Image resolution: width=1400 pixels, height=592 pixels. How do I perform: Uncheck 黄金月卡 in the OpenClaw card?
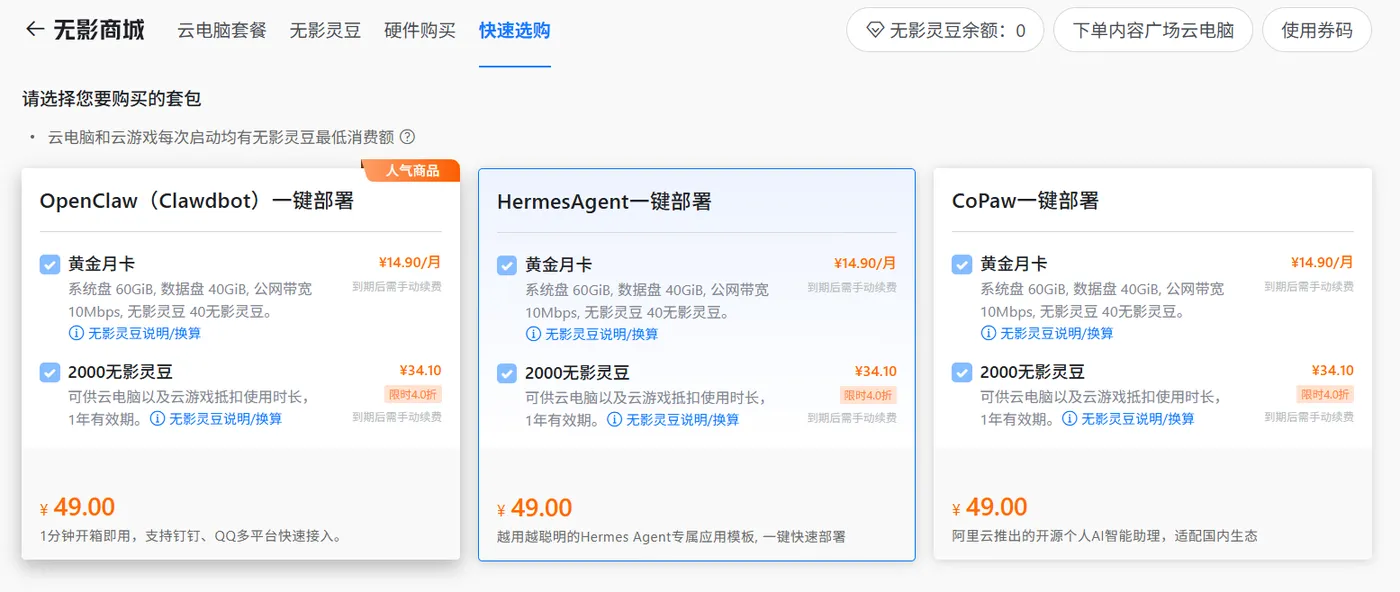pyautogui.click(x=50, y=264)
